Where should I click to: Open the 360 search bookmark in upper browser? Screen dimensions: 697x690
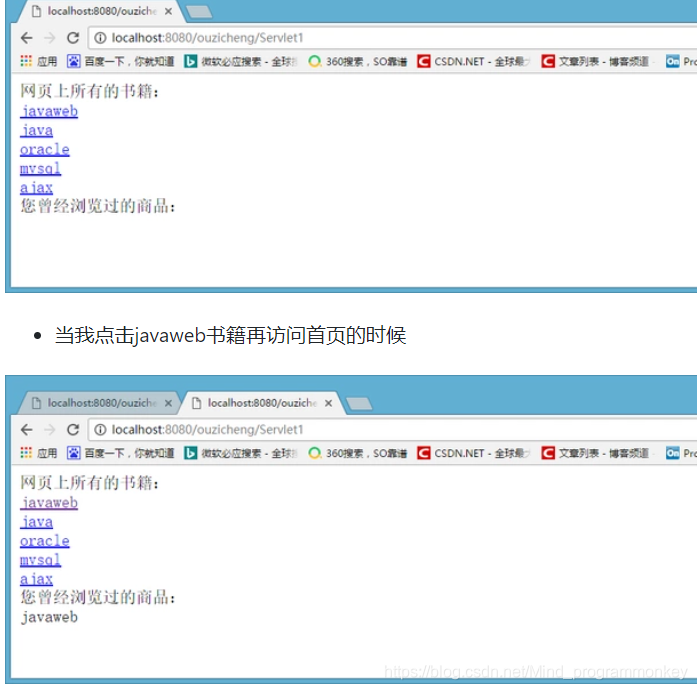[358, 61]
